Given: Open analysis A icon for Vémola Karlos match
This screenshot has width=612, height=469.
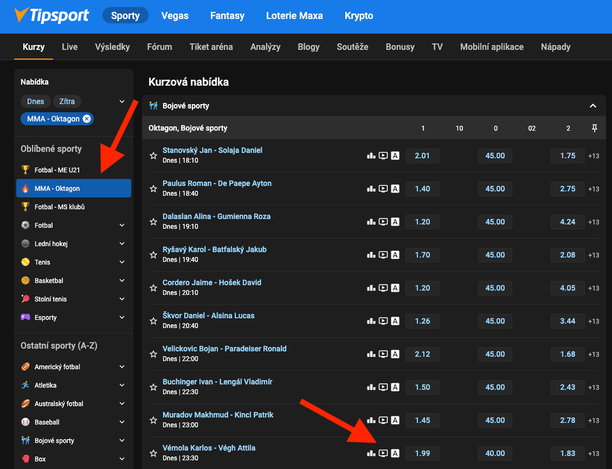Looking at the screenshot, I should [395, 453].
